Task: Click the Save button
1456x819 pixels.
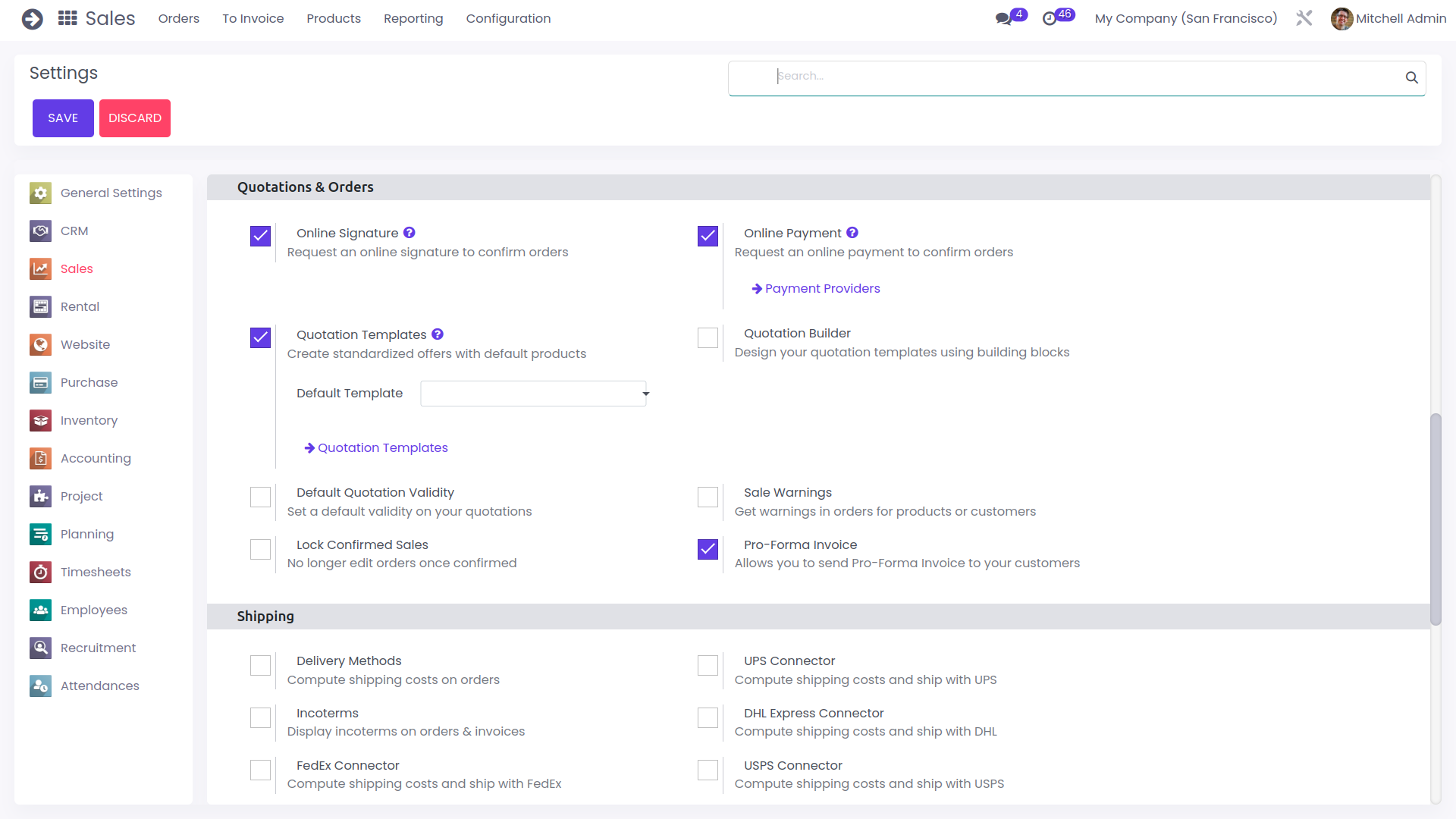Action: [63, 118]
